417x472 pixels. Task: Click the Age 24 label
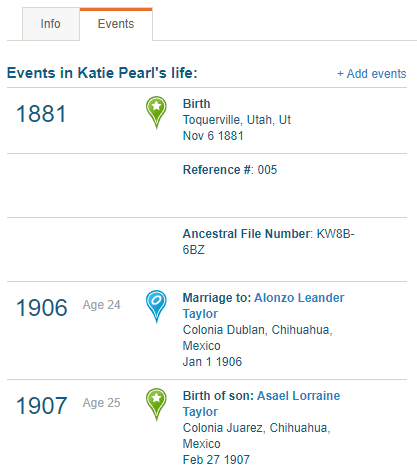102,305
